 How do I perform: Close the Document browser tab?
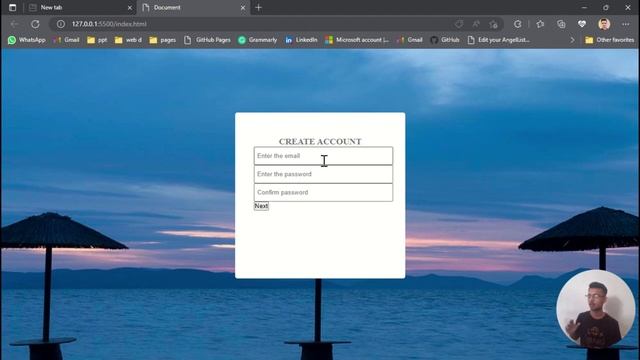pyautogui.click(x=243, y=8)
